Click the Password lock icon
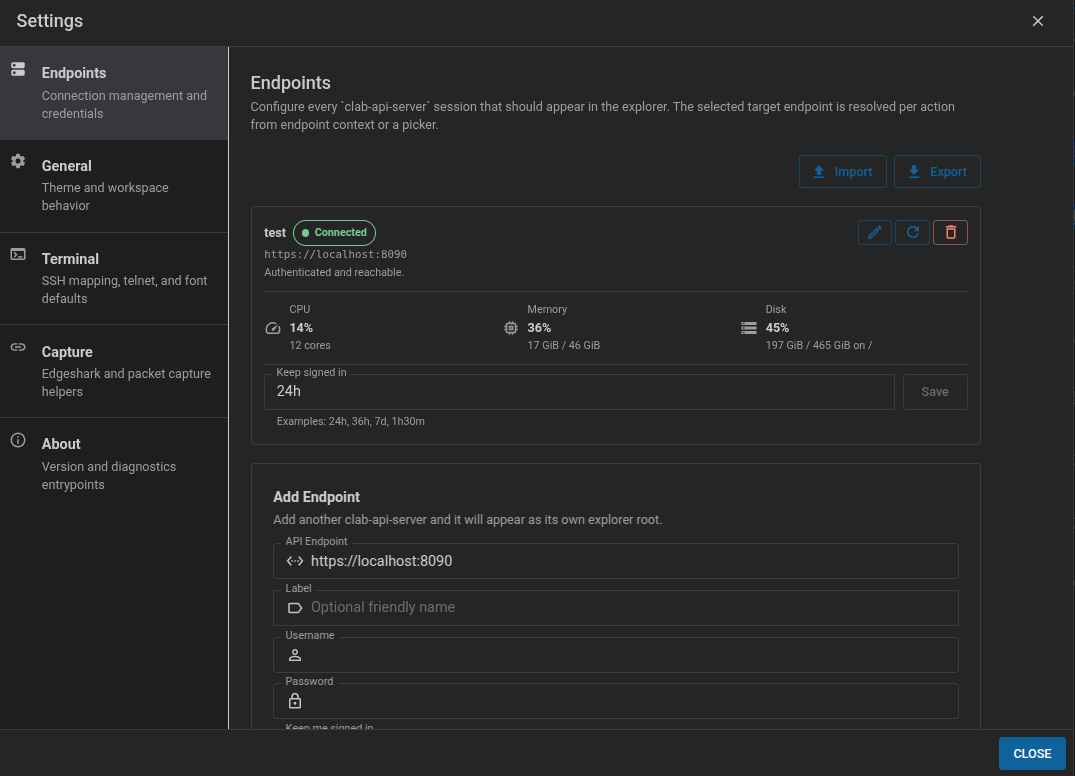 coord(295,701)
